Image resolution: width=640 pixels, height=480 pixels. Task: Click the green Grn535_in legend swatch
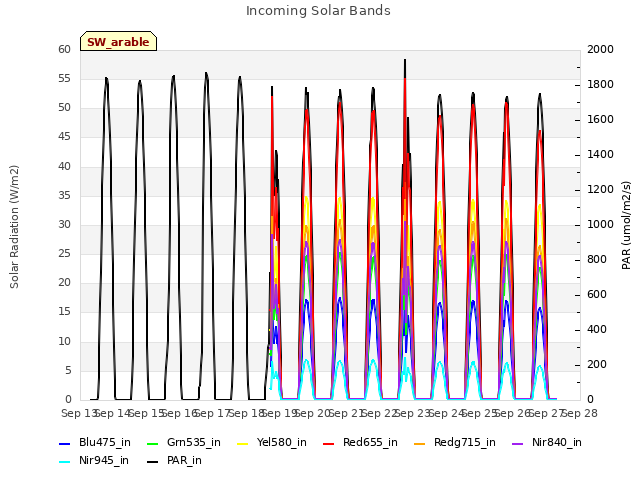click(152, 444)
